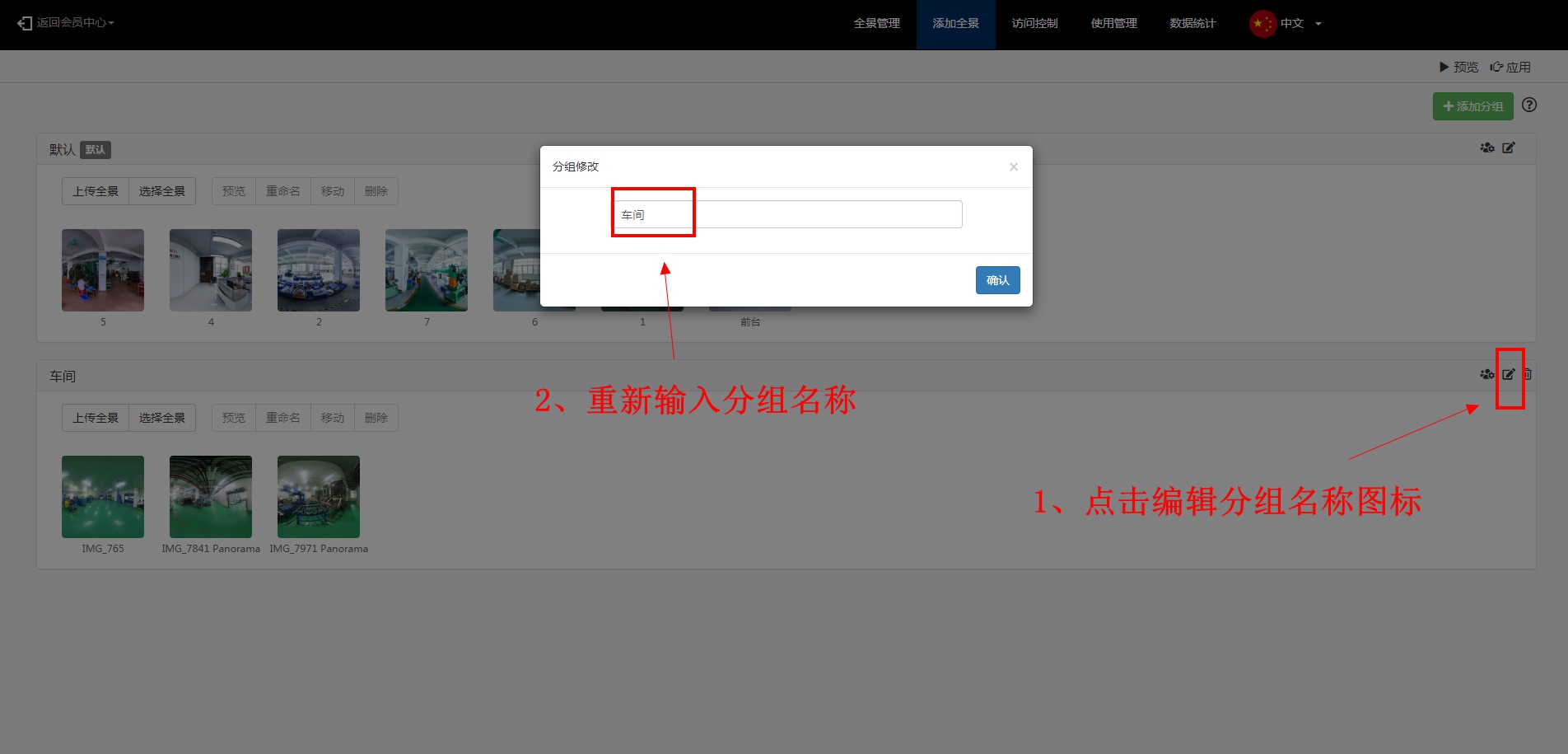Screen dimensions: 1568x754
Task: Open the 访问控制 menu item
Action: [x=1034, y=24]
